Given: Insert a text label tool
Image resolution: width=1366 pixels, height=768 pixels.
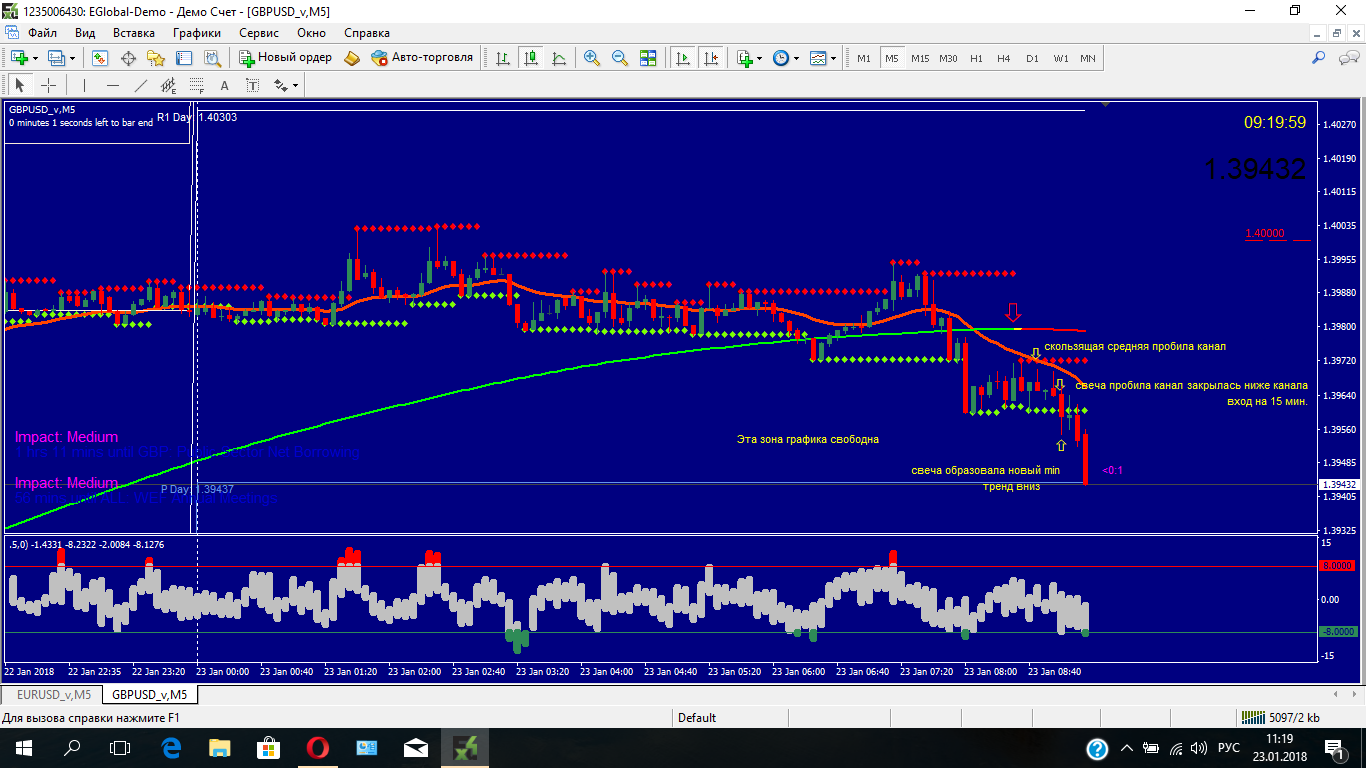Looking at the screenshot, I should pos(224,85).
